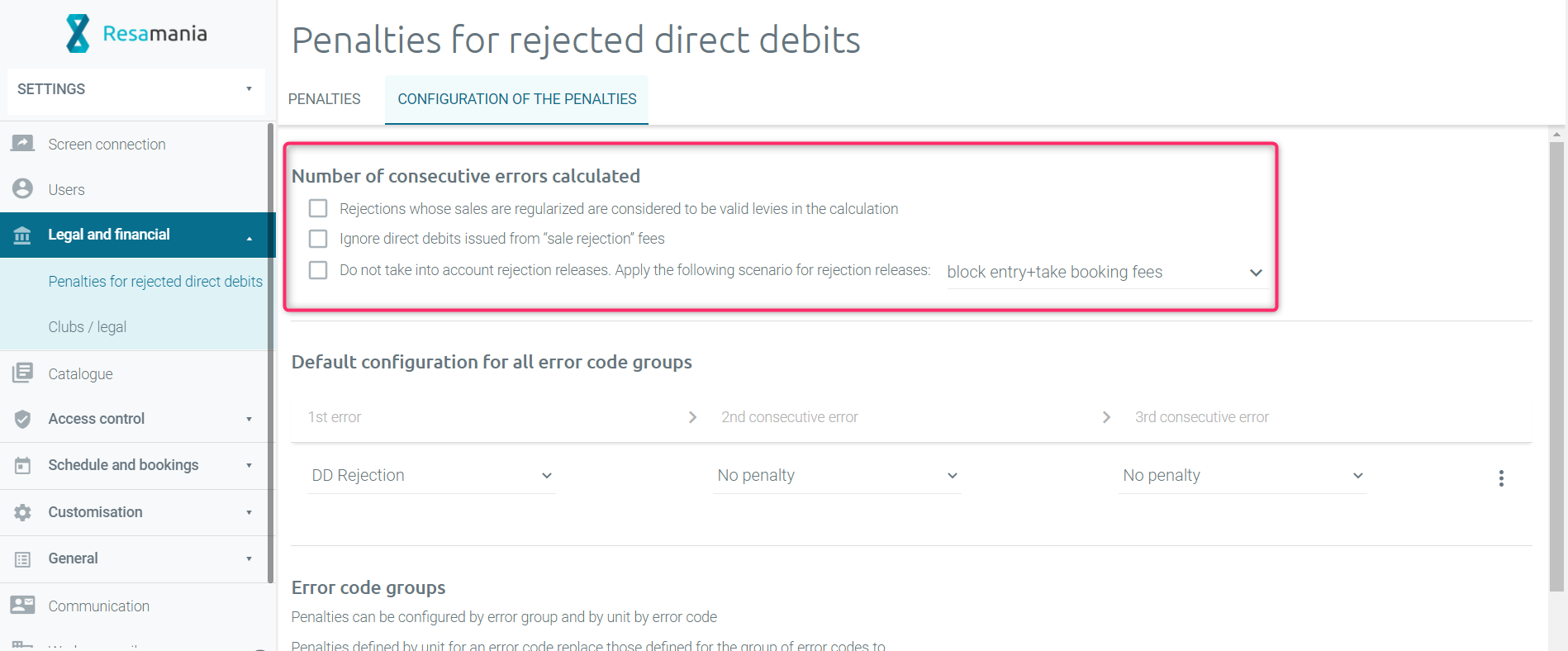Viewport: 1568px width, 651px height.
Task: Select Configuration of the Penalties tab
Action: click(x=516, y=99)
